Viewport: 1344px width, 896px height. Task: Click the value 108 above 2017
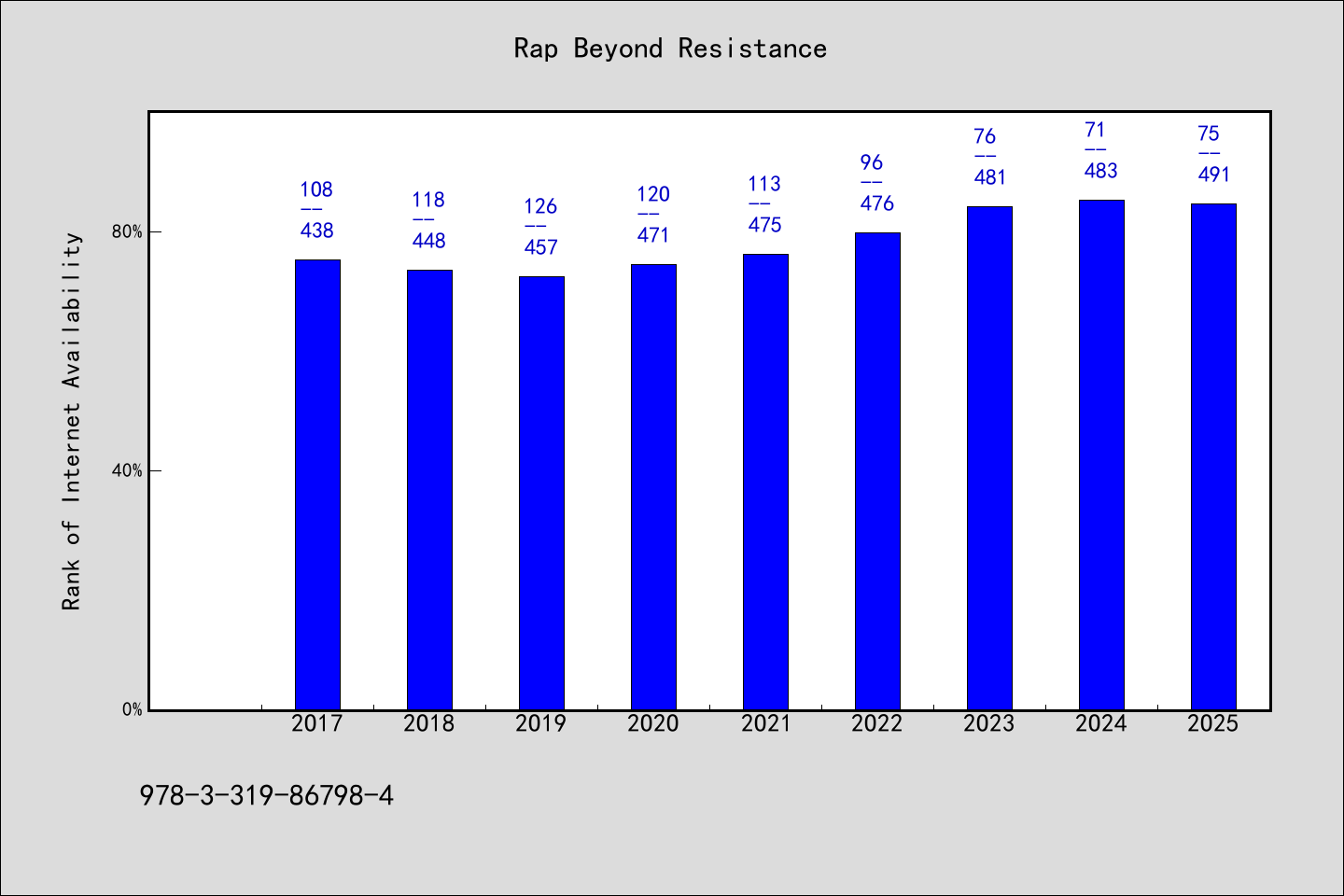[x=316, y=189]
